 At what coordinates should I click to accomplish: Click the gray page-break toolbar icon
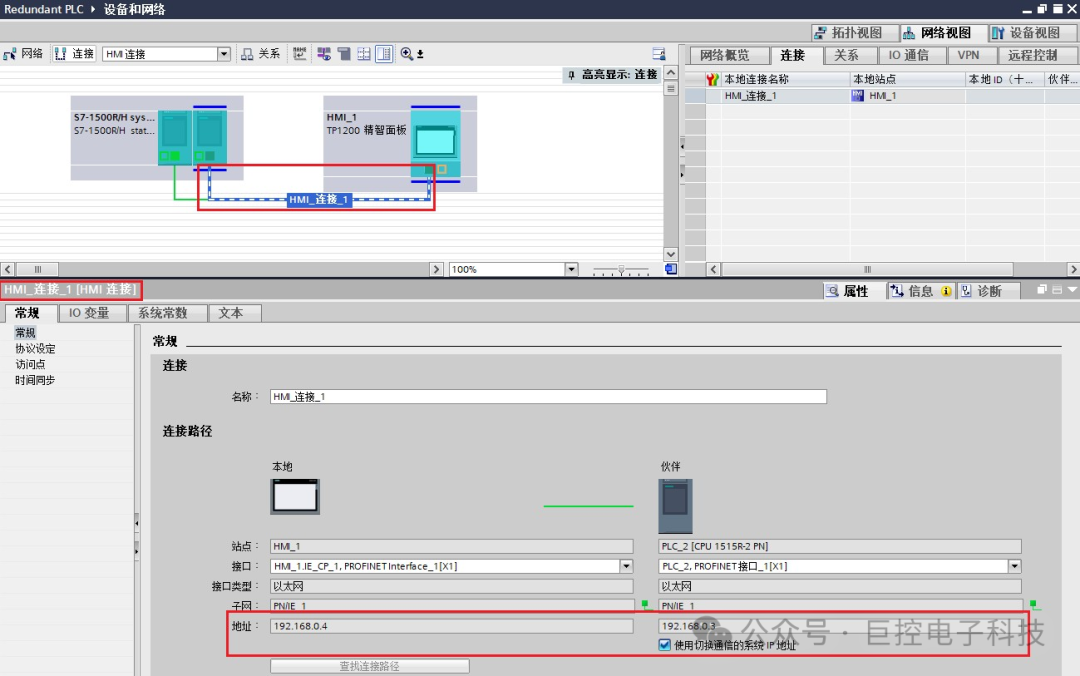coord(344,54)
